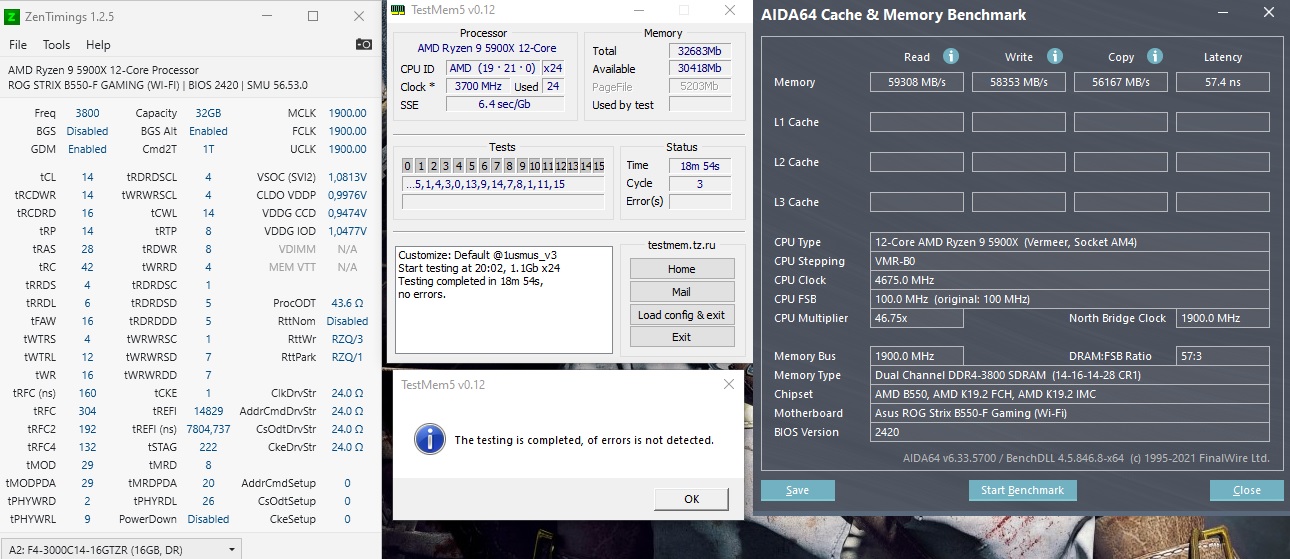This screenshot has height=559, width=1290.
Task: Click the Memory Read value 59308 MB/s
Action: [916, 82]
